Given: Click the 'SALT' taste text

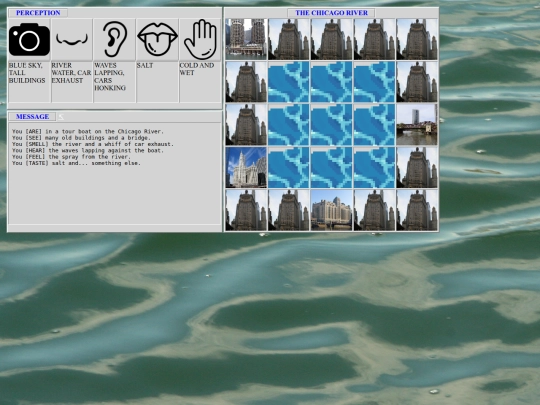Looking at the screenshot, I should click(x=145, y=65).
